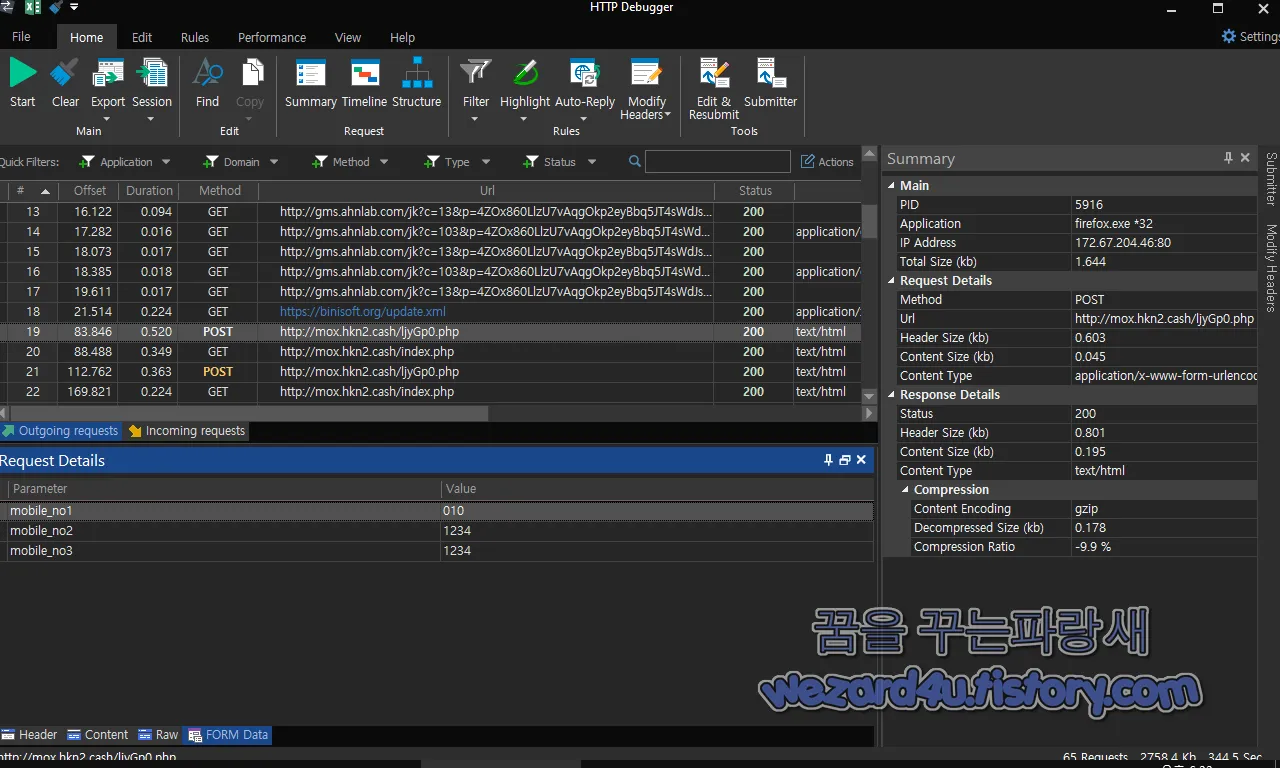This screenshot has width=1280, height=768.
Task: Collapse the Compression section
Action: click(906, 490)
